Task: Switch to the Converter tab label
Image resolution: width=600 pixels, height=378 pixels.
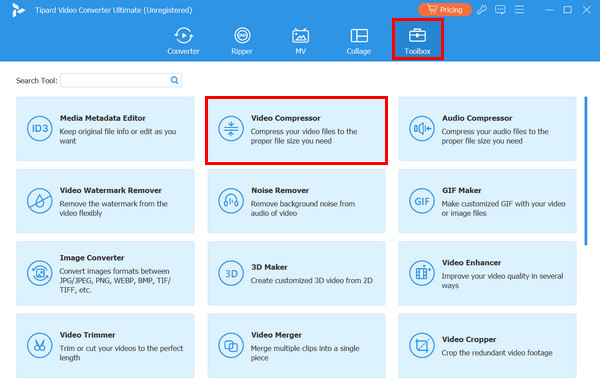Action: tap(183, 51)
